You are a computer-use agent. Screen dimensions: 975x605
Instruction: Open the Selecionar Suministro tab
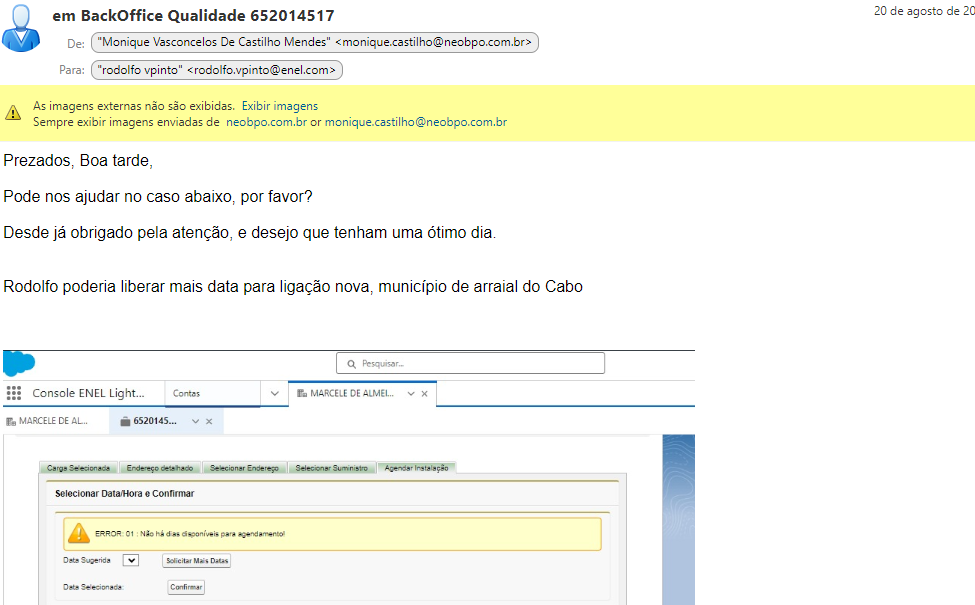[331, 468]
